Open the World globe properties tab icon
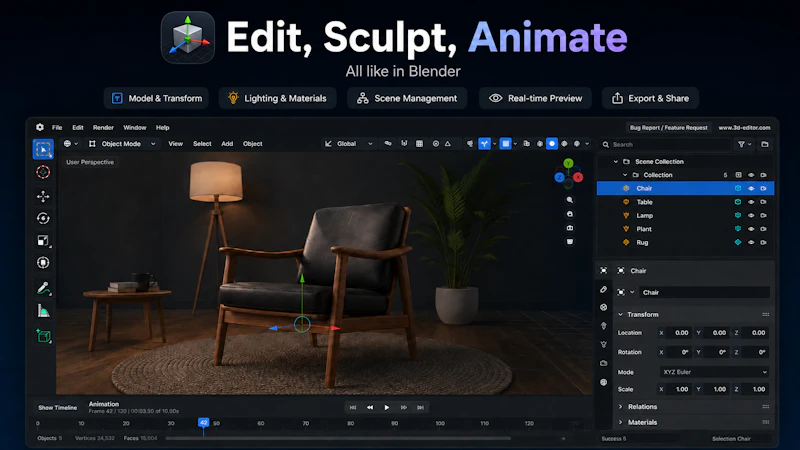Image resolution: width=800 pixels, height=450 pixels. click(x=604, y=382)
